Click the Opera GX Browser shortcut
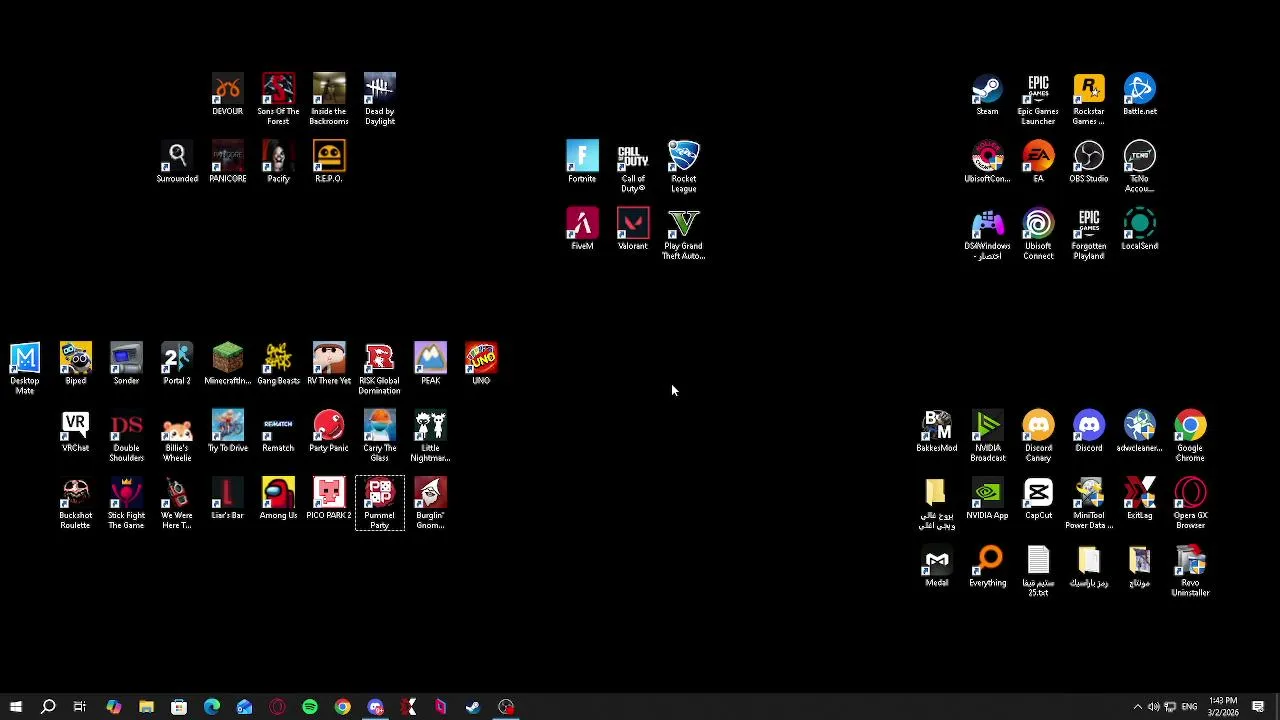The image size is (1280, 720). (x=1190, y=503)
